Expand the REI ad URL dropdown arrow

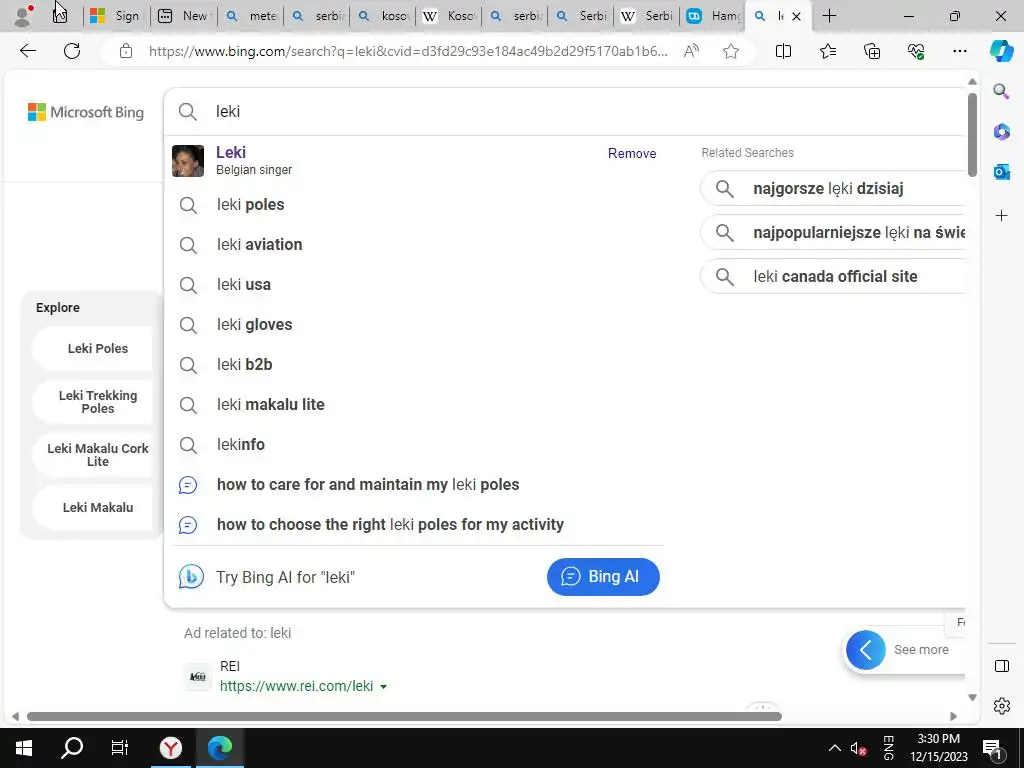[383, 686]
